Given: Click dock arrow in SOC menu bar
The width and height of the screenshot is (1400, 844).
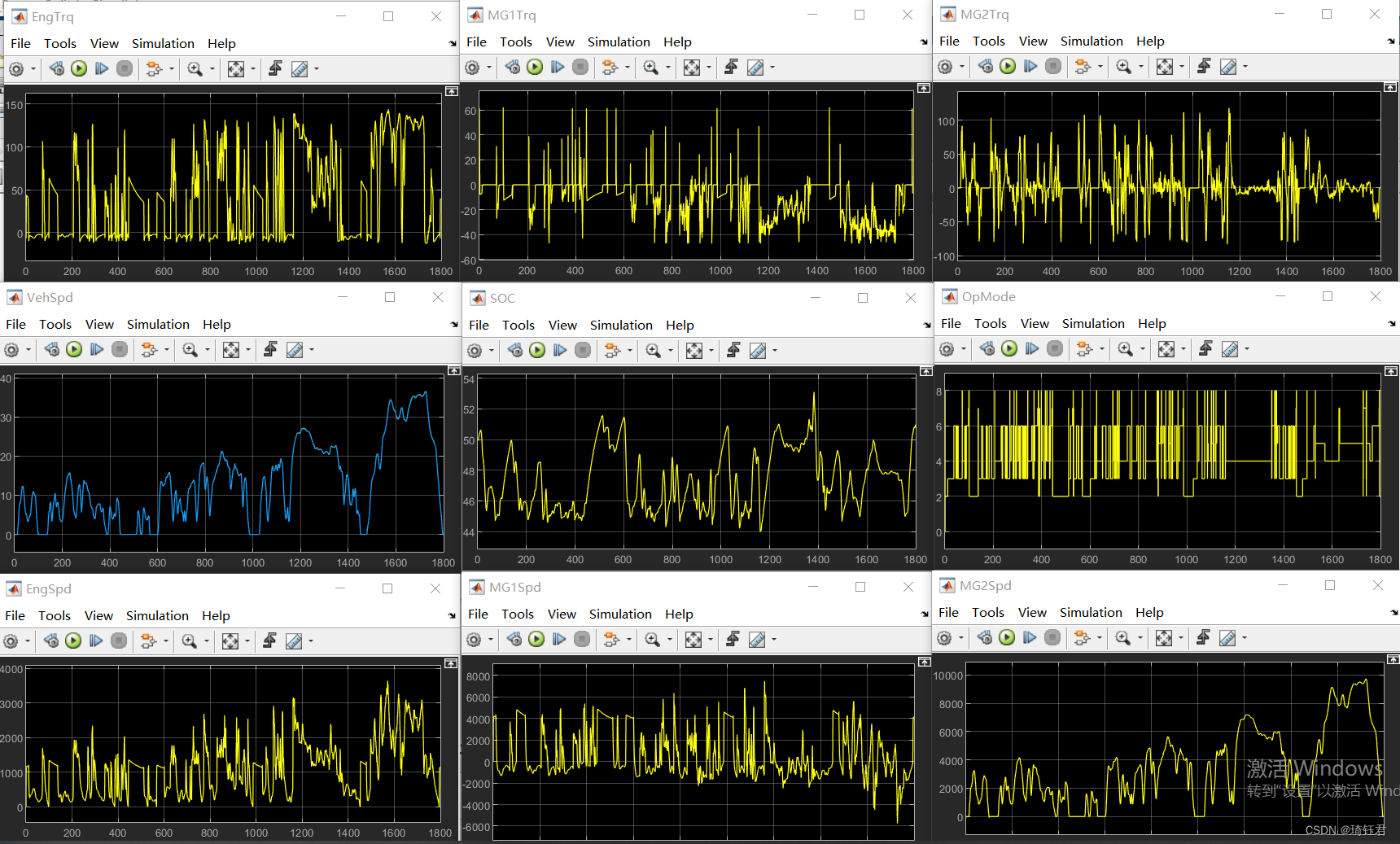Looking at the screenshot, I should point(927,326).
